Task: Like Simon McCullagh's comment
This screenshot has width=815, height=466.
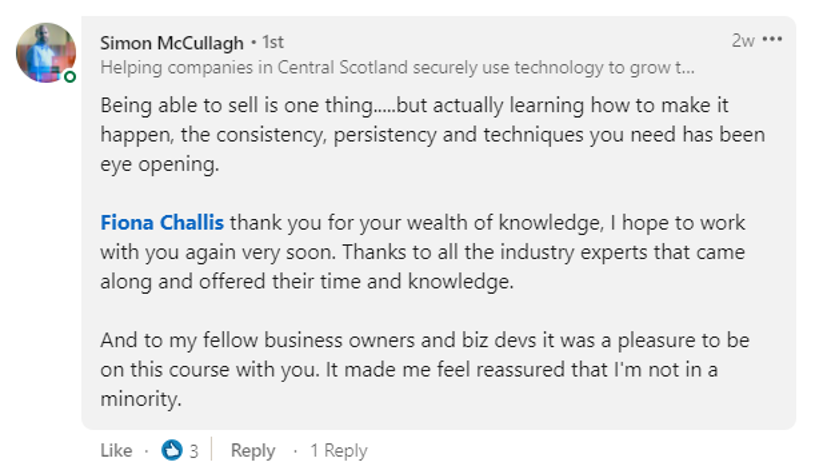Action: click(x=116, y=450)
